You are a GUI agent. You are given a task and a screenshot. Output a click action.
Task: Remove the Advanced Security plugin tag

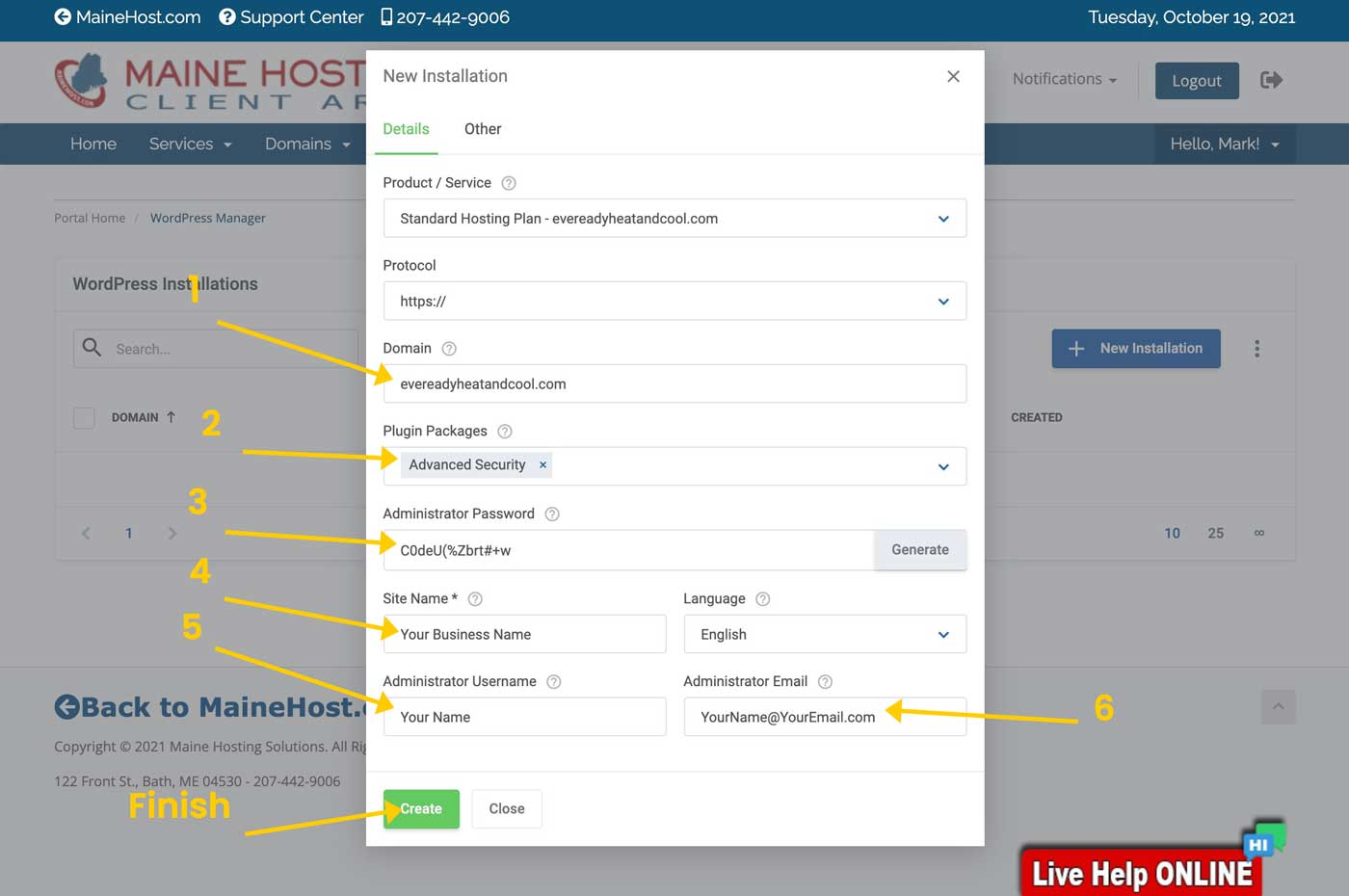[543, 465]
